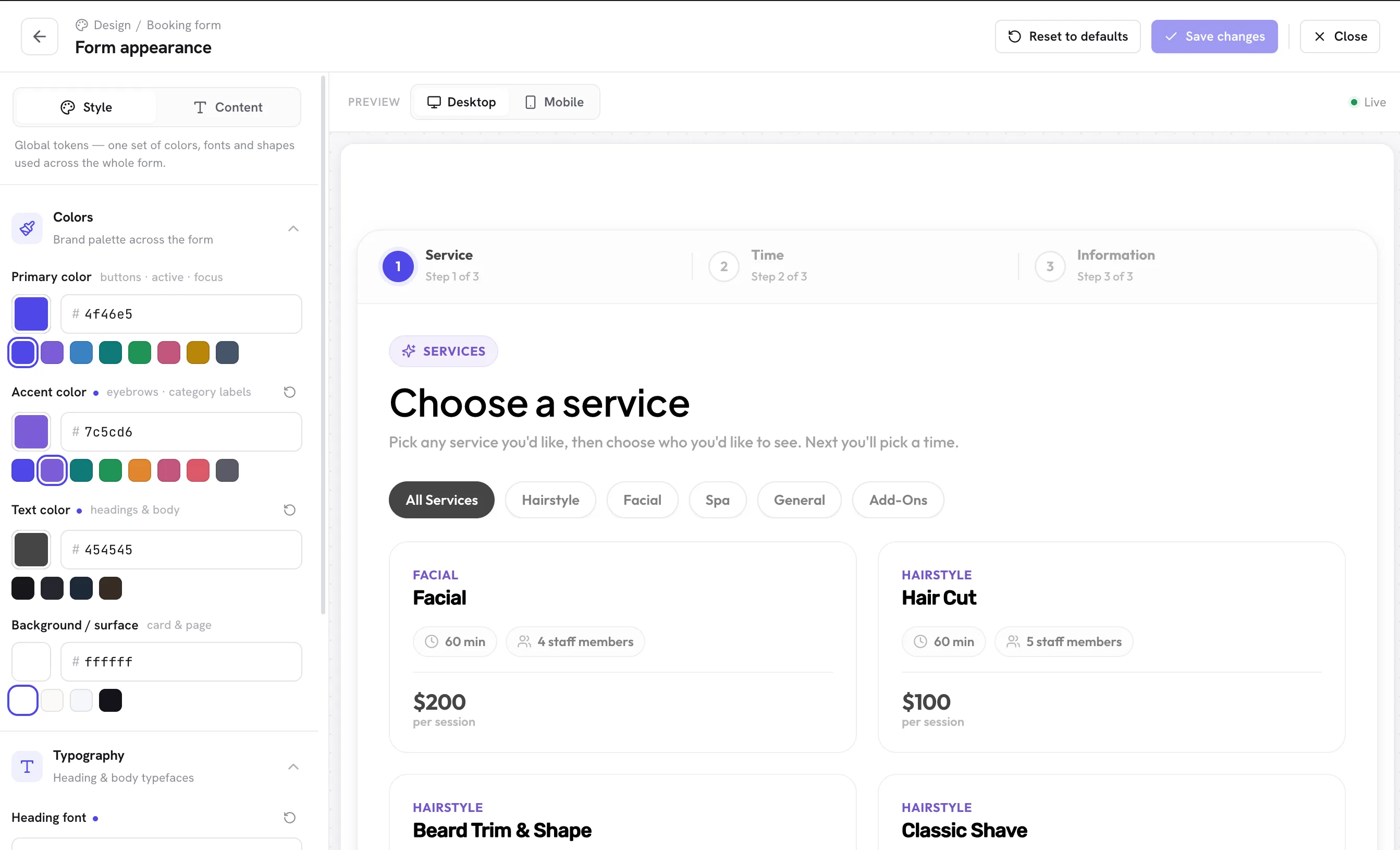
Task: Filter services by Add-Ons
Action: [x=898, y=500]
